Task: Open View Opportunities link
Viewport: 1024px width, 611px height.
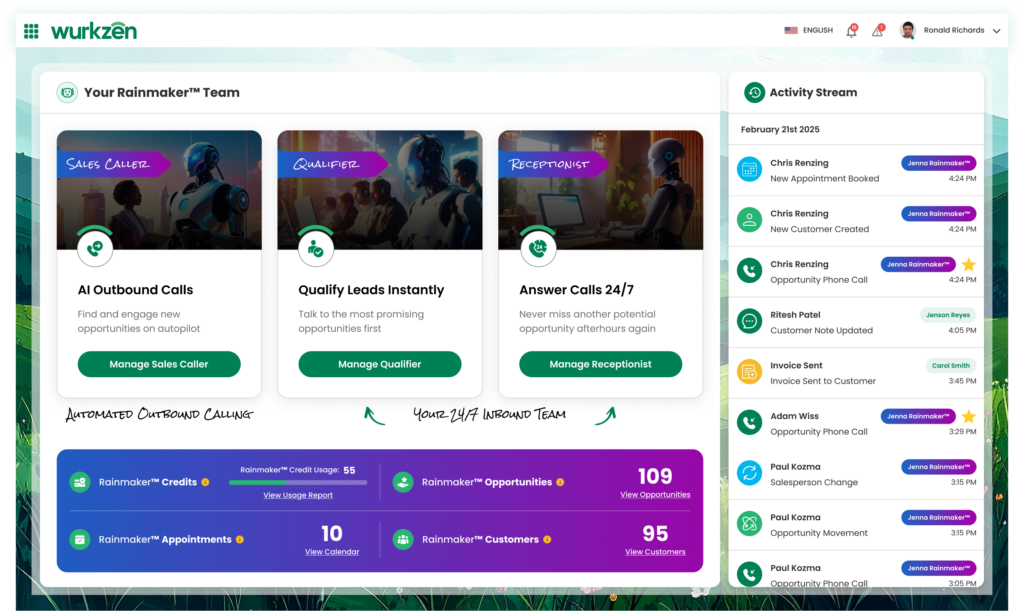Action: [x=655, y=495]
